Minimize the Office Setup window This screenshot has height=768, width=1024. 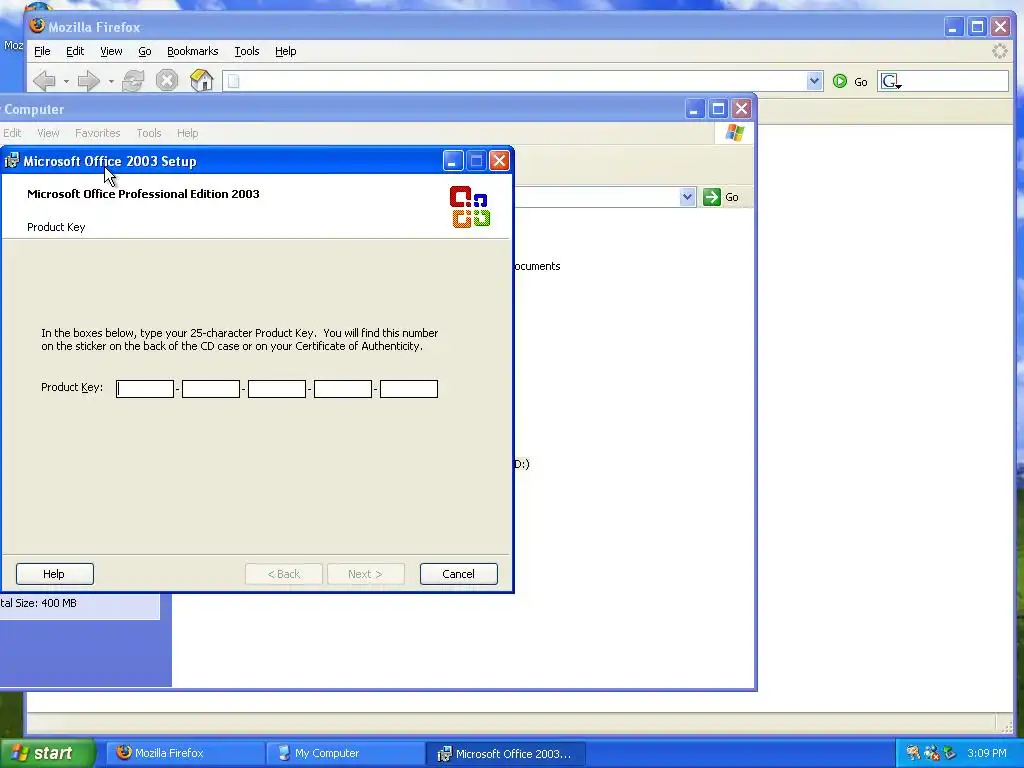(x=453, y=161)
